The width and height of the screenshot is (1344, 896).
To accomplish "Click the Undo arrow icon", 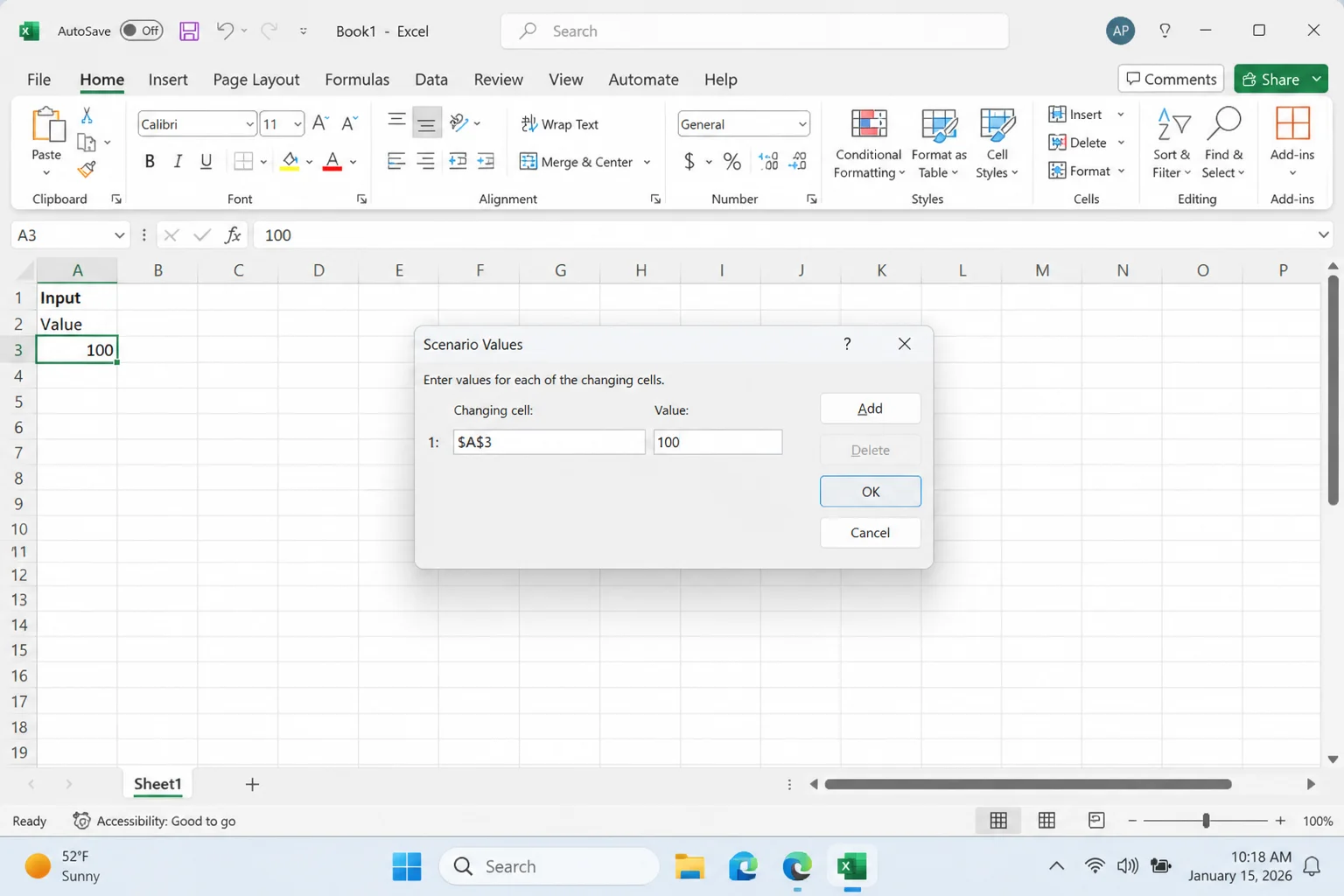I will (x=225, y=31).
